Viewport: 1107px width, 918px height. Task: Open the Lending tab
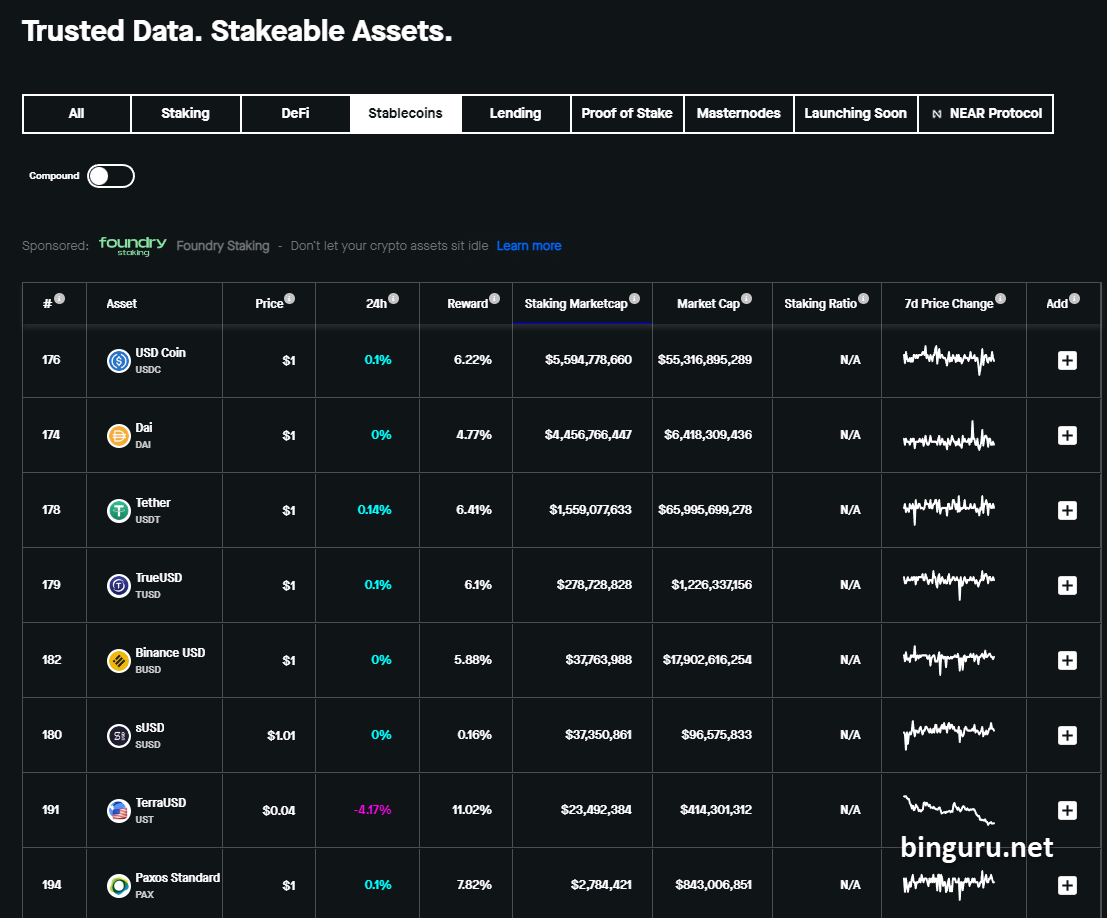[515, 114]
